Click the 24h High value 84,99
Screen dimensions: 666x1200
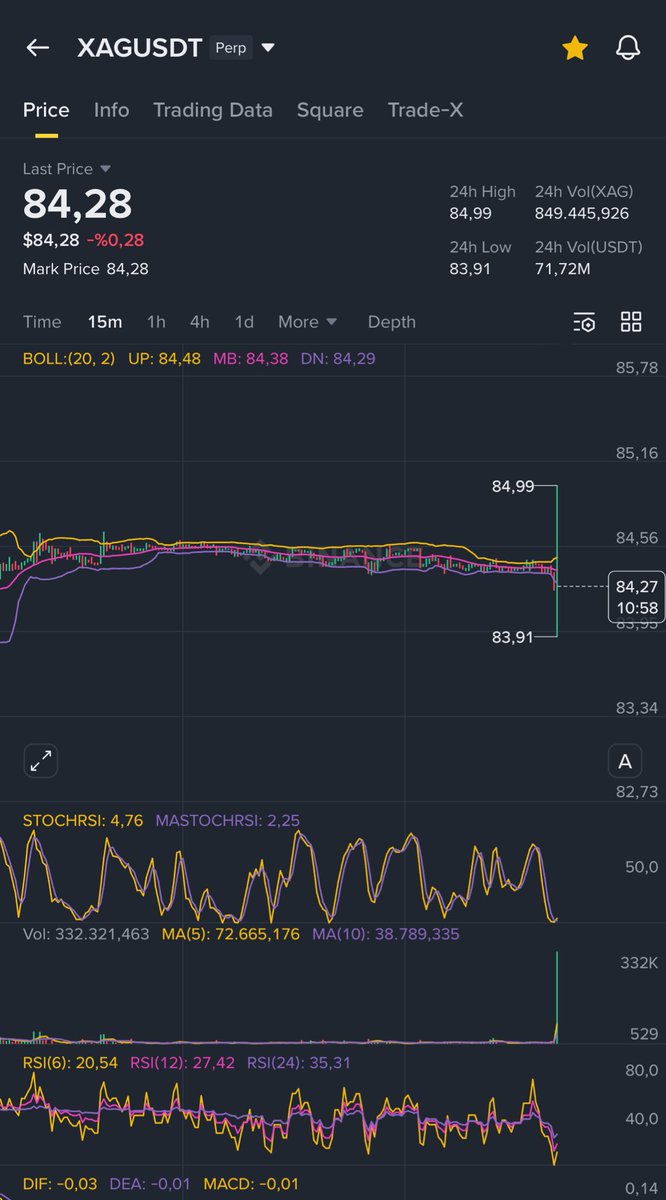coord(471,214)
